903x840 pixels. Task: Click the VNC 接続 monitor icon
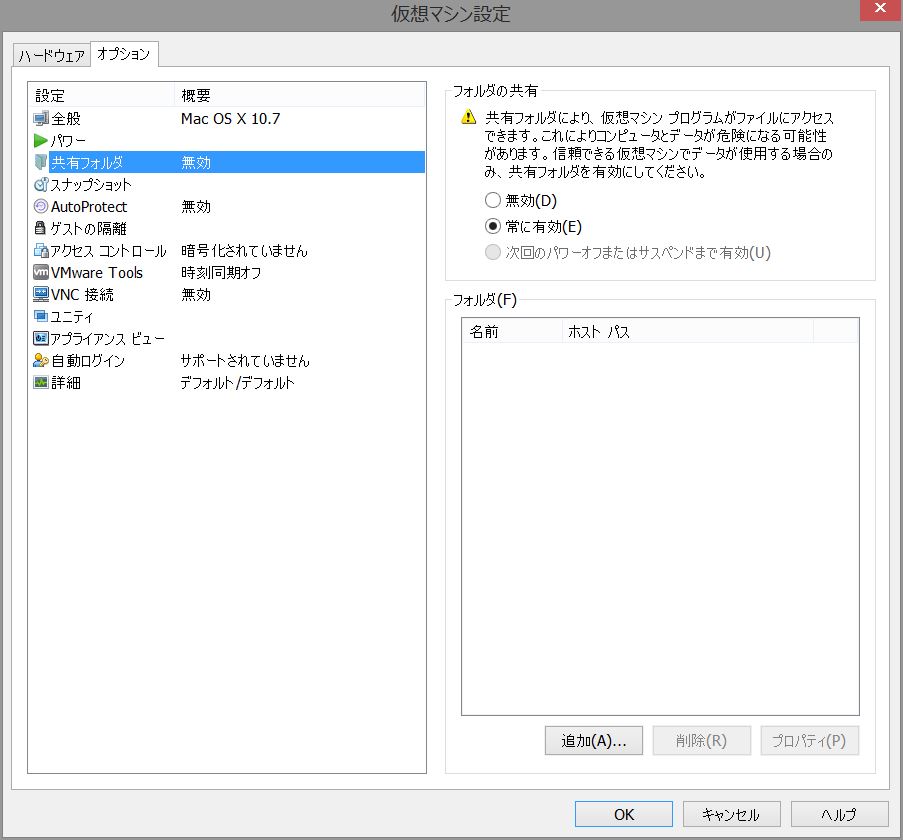[x=41, y=294]
